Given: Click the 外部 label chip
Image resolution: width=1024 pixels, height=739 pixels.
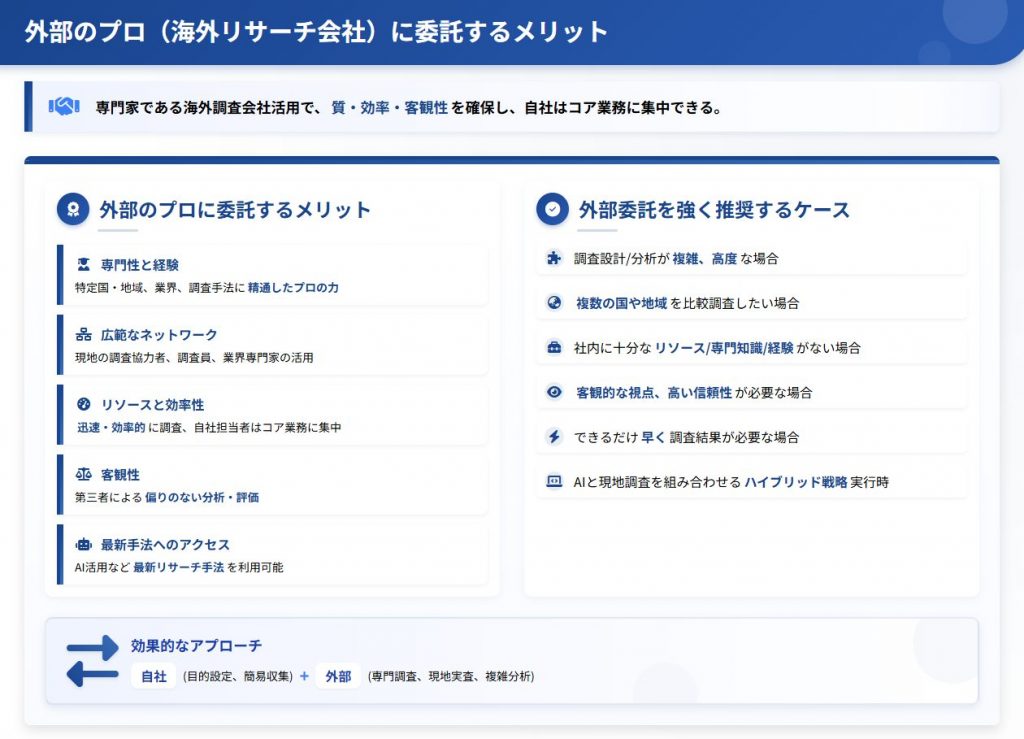Looking at the screenshot, I should [x=337, y=677].
